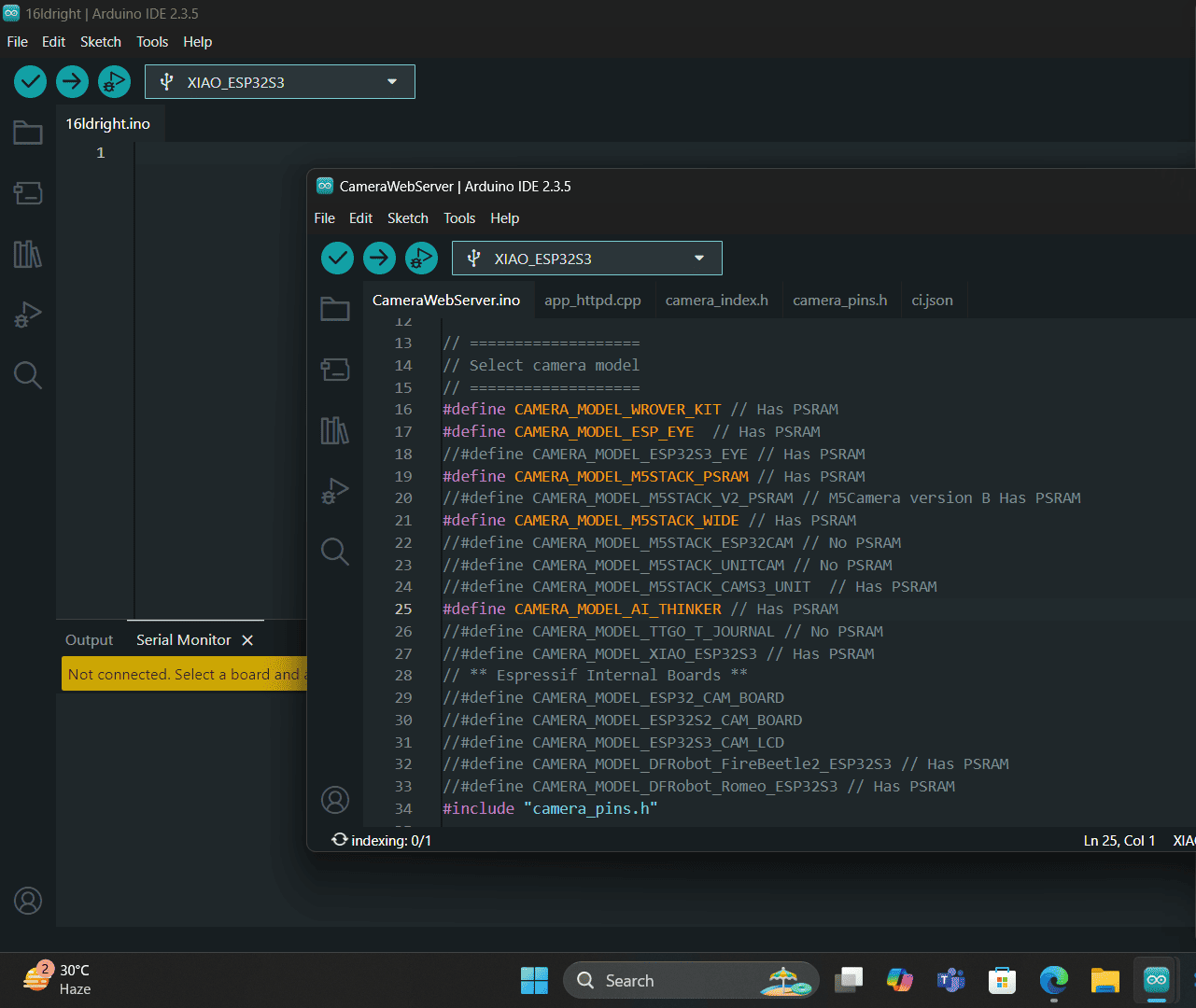Click Arduino IDE taskbar icon
1196x1008 pixels.
(1157, 980)
